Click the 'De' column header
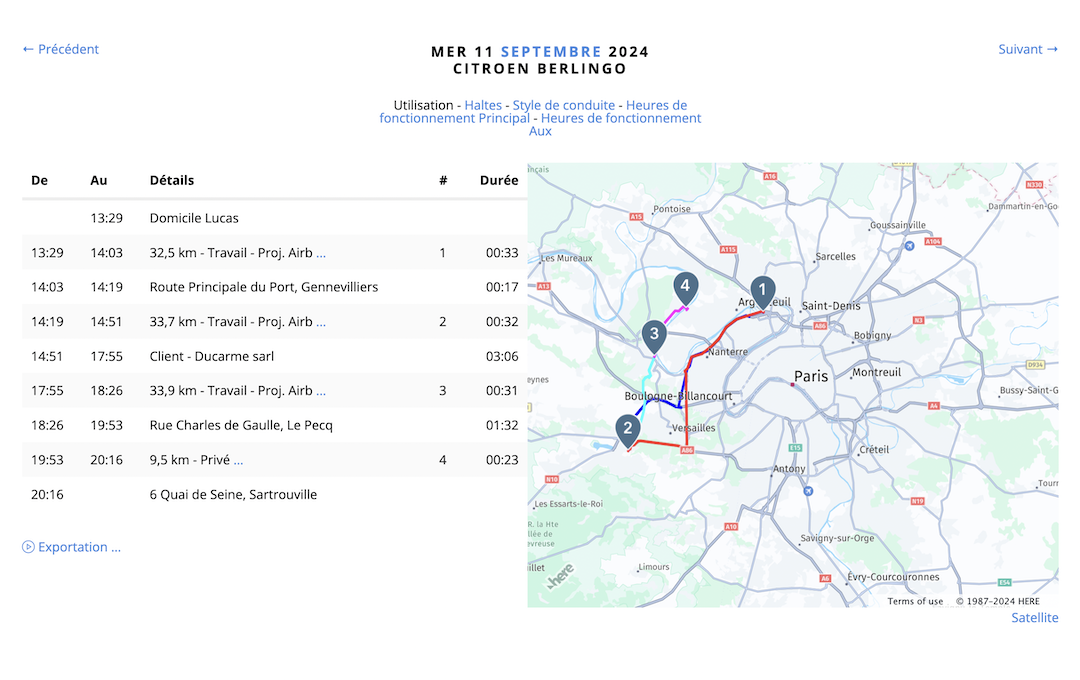 (x=39, y=181)
